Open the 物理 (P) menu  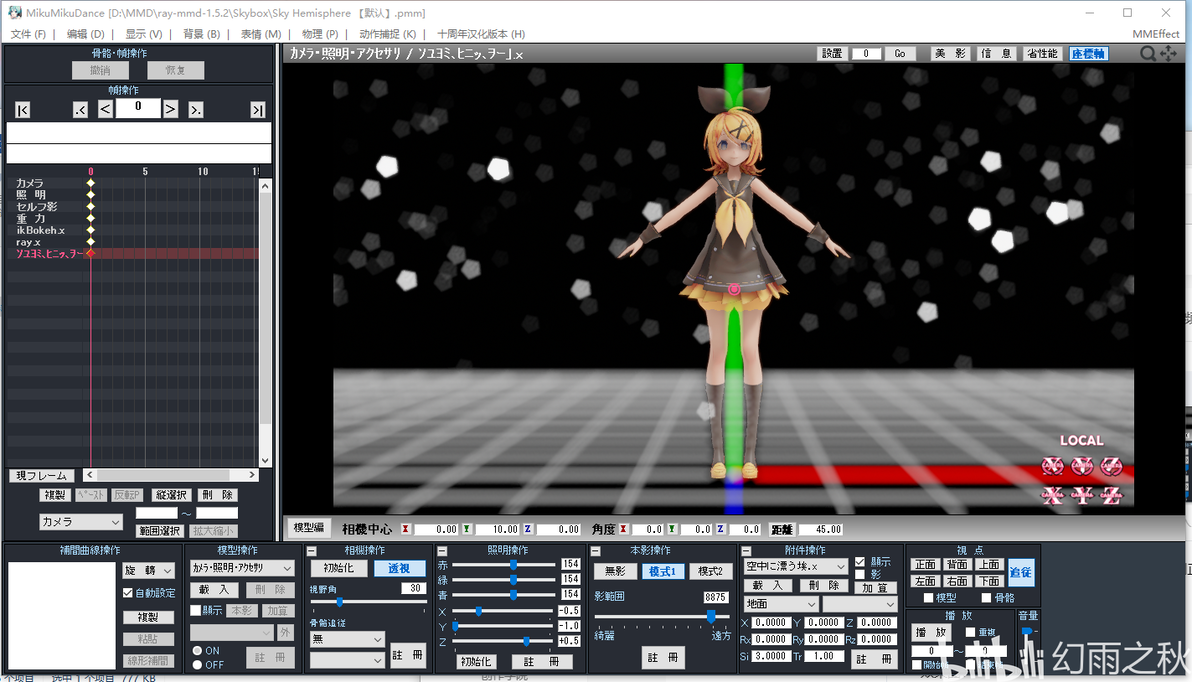320,34
